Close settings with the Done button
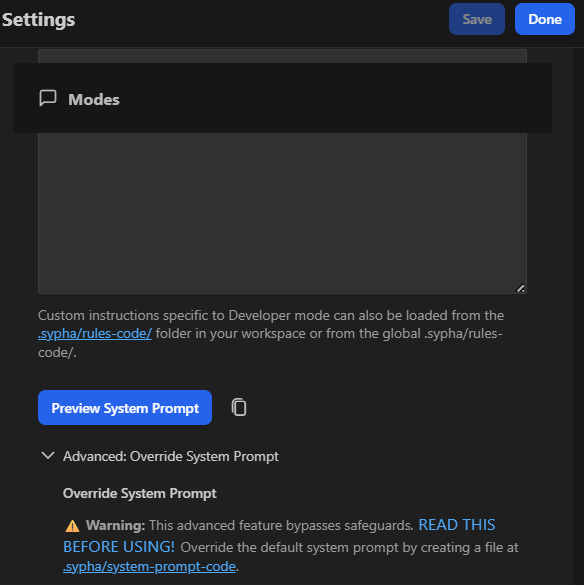Screen dimensions: 584x585 click(x=544, y=19)
